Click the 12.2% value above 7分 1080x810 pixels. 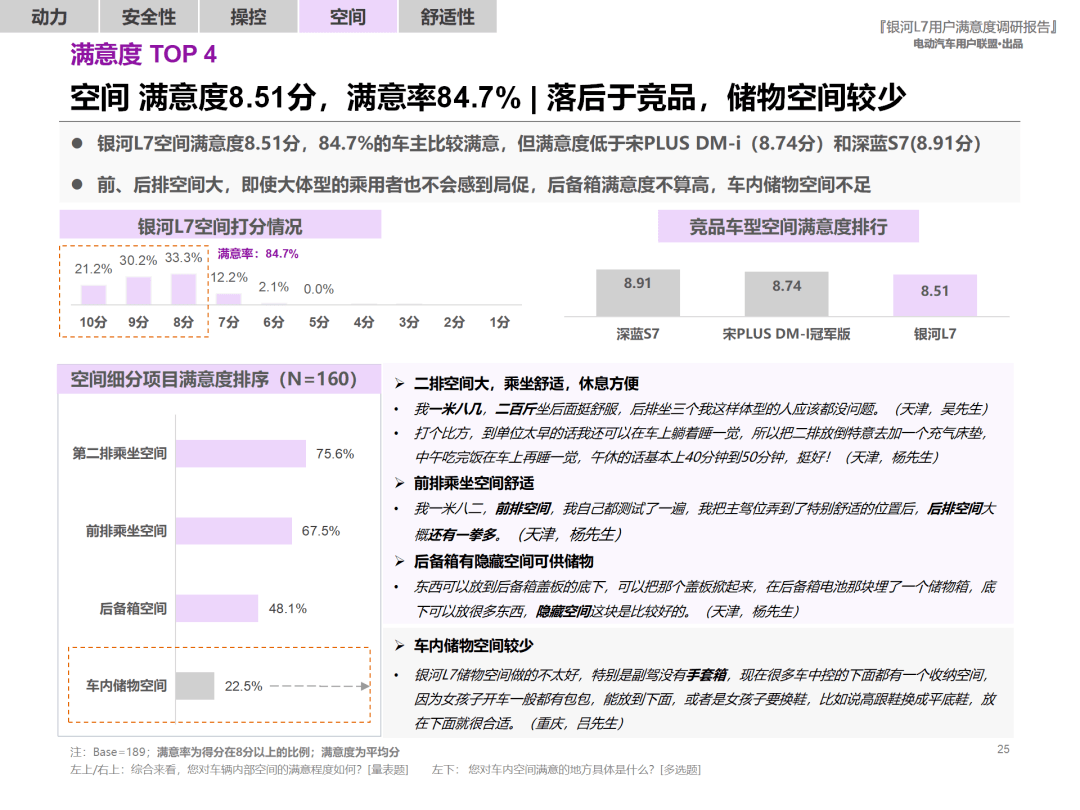coord(229,278)
